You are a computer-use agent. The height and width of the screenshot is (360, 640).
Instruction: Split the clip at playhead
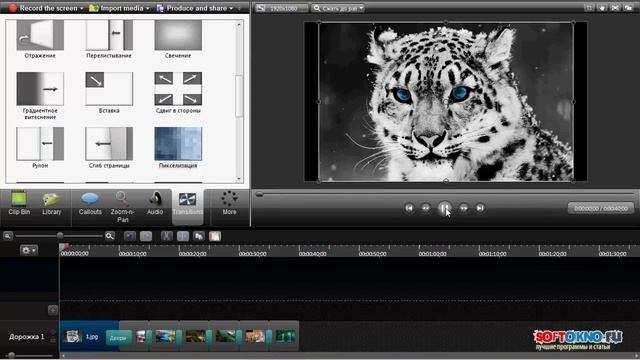pos(183,236)
